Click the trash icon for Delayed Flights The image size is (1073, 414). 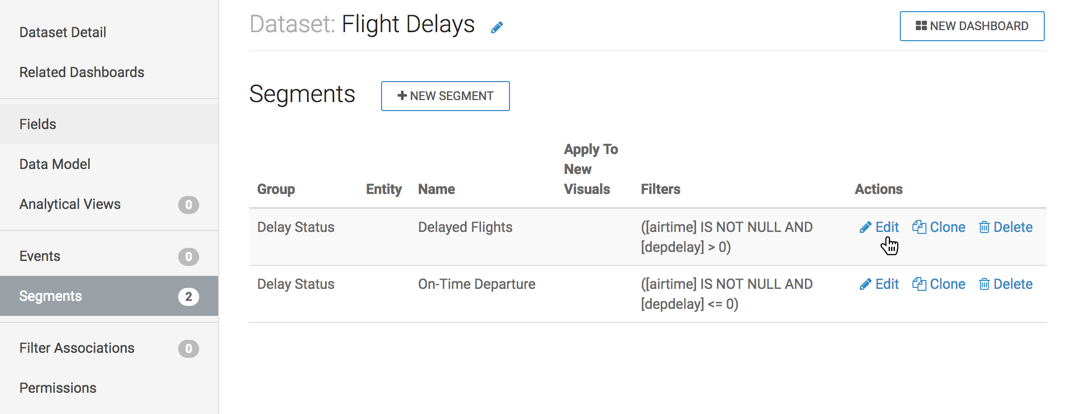[984, 227]
